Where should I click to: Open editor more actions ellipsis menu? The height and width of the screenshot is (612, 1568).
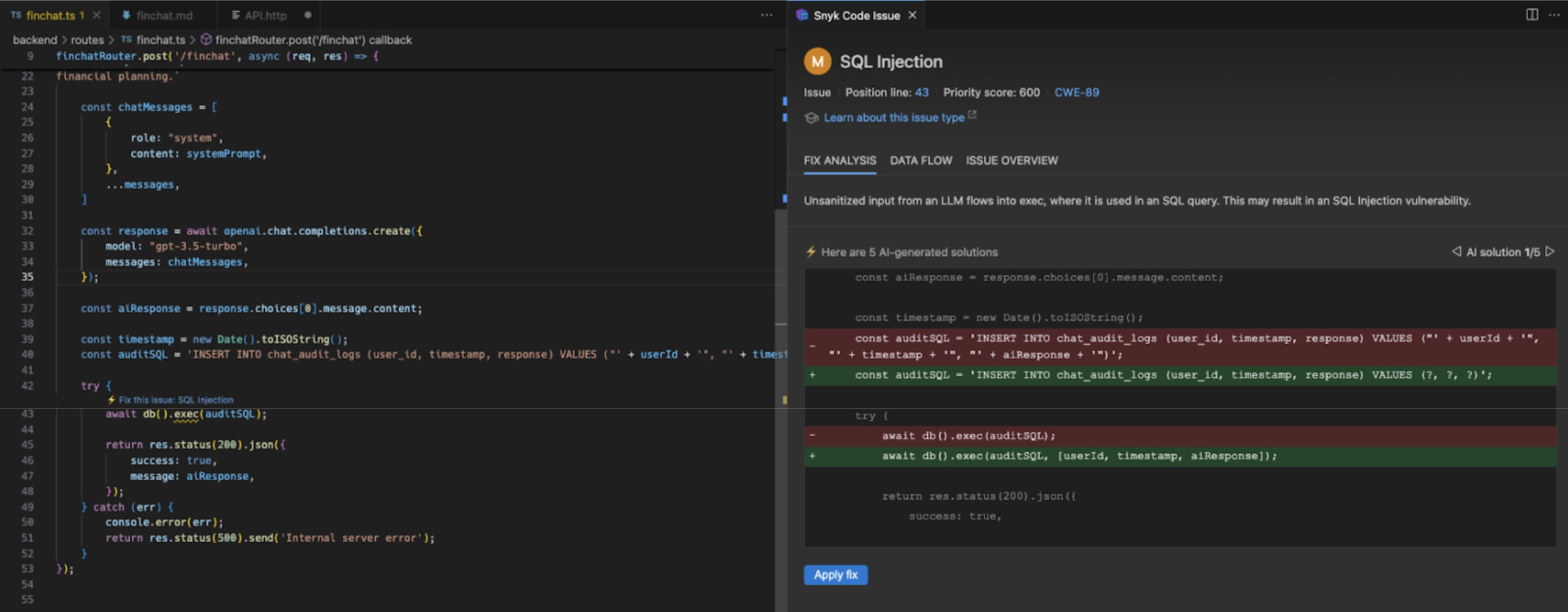766,15
